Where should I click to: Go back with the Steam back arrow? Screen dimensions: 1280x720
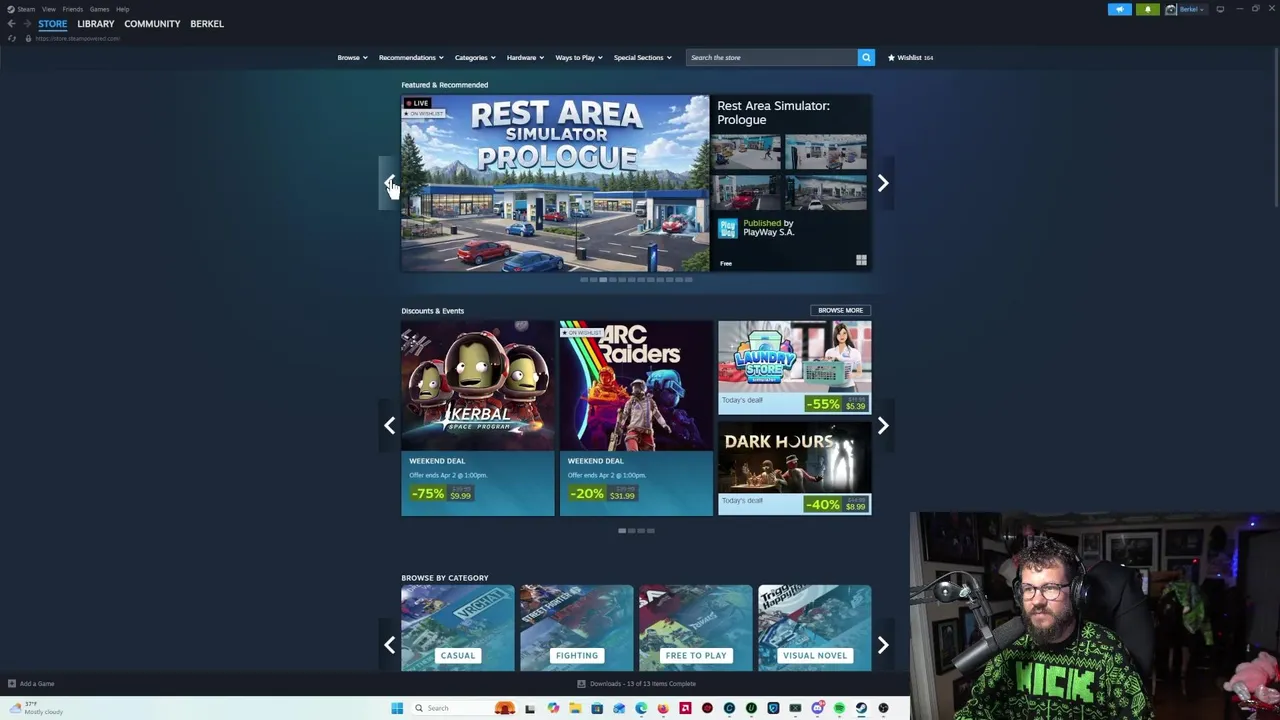(11, 24)
